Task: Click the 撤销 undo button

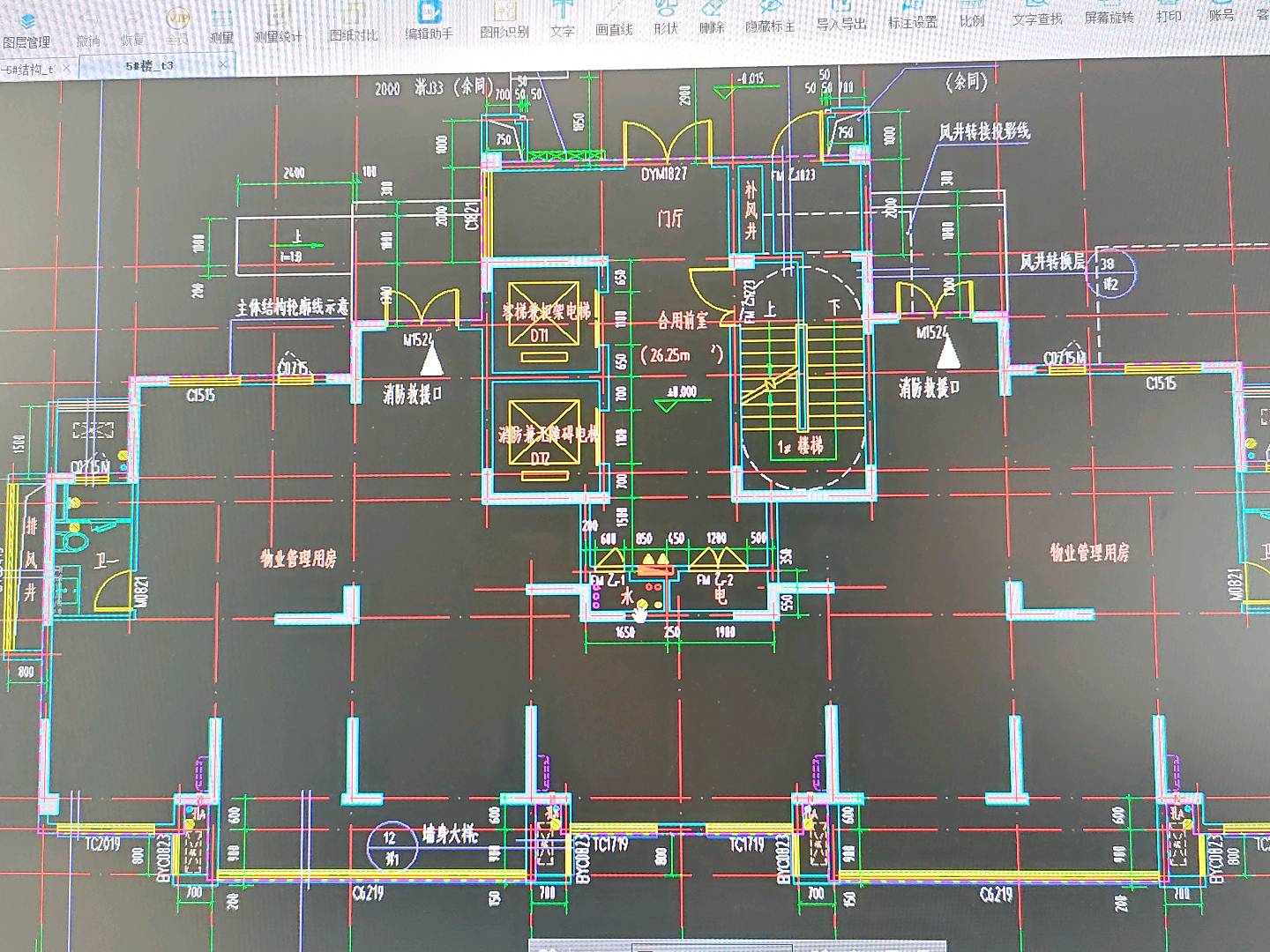Action: click(x=88, y=32)
